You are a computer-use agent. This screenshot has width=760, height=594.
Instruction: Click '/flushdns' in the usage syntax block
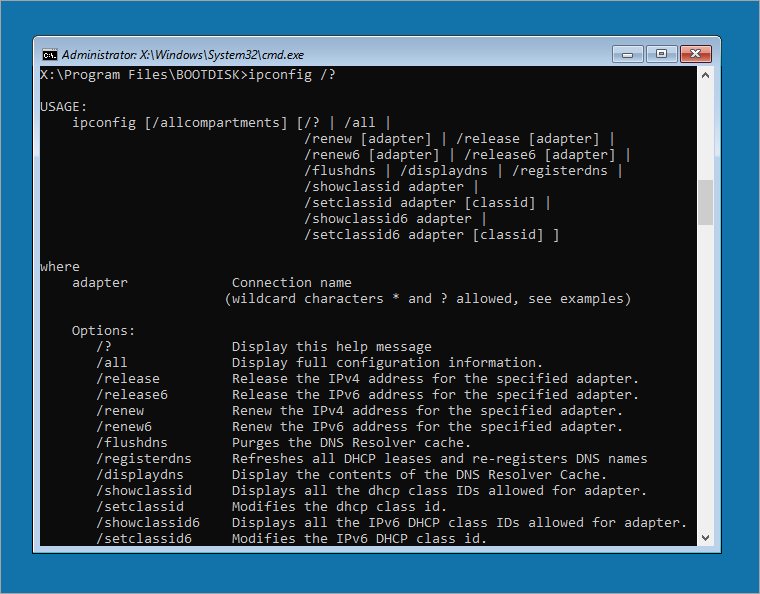pos(340,171)
